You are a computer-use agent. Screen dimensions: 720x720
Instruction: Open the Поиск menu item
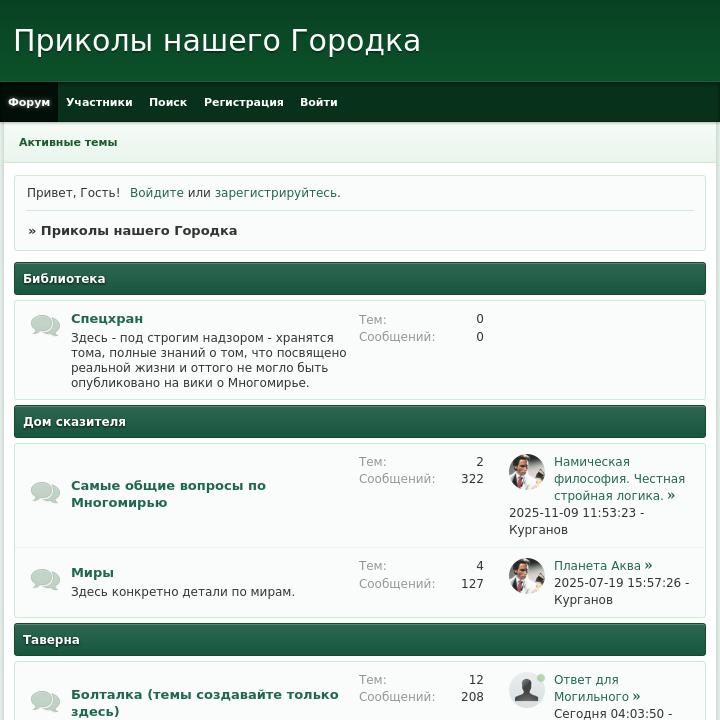(x=168, y=102)
